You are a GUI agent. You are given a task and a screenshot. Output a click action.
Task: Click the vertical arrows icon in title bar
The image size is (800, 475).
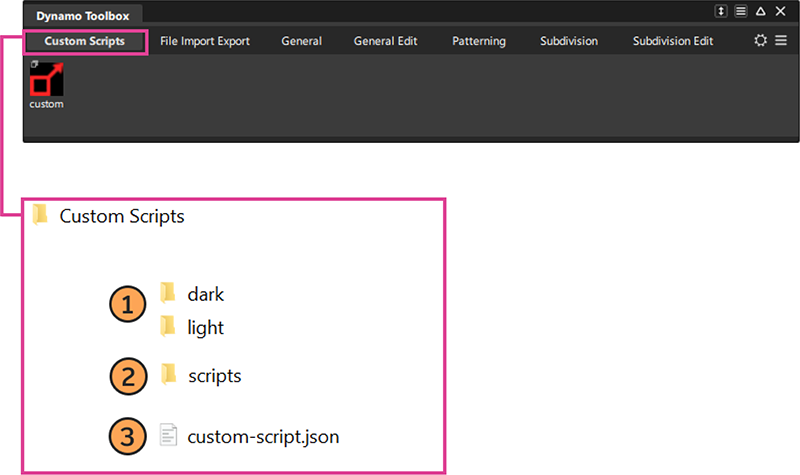(721, 11)
